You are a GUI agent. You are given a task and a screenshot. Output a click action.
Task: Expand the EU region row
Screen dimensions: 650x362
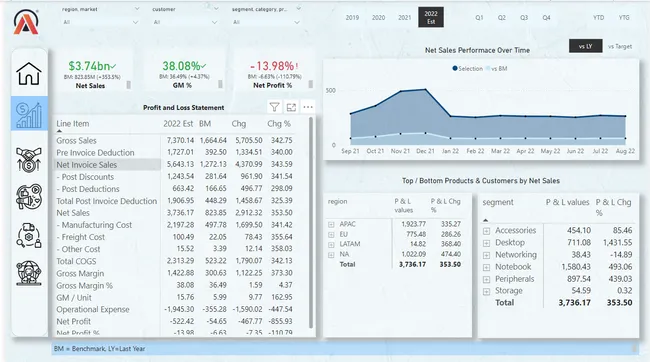coord(331,235)
